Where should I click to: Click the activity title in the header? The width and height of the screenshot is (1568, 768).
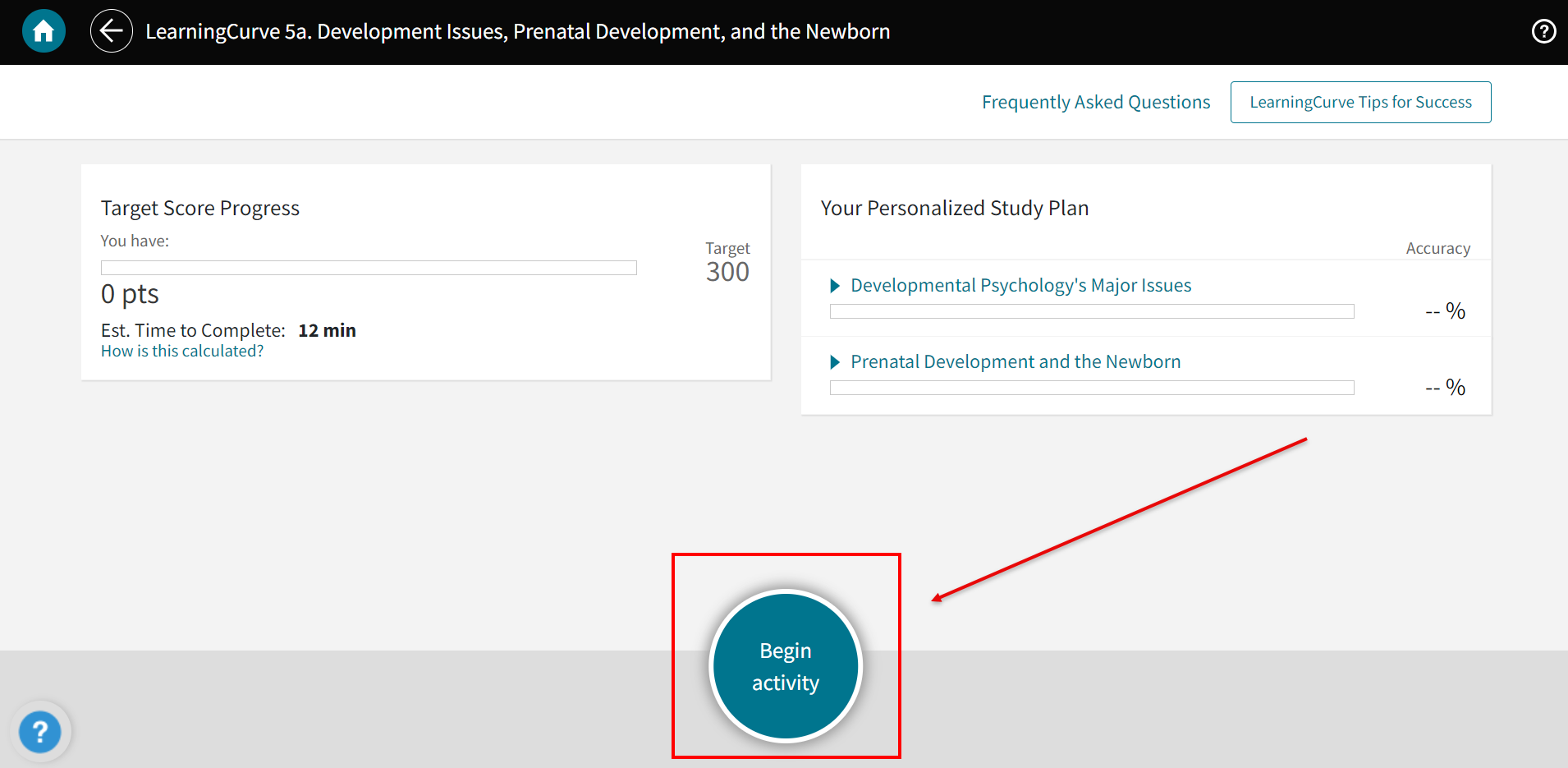517,30
